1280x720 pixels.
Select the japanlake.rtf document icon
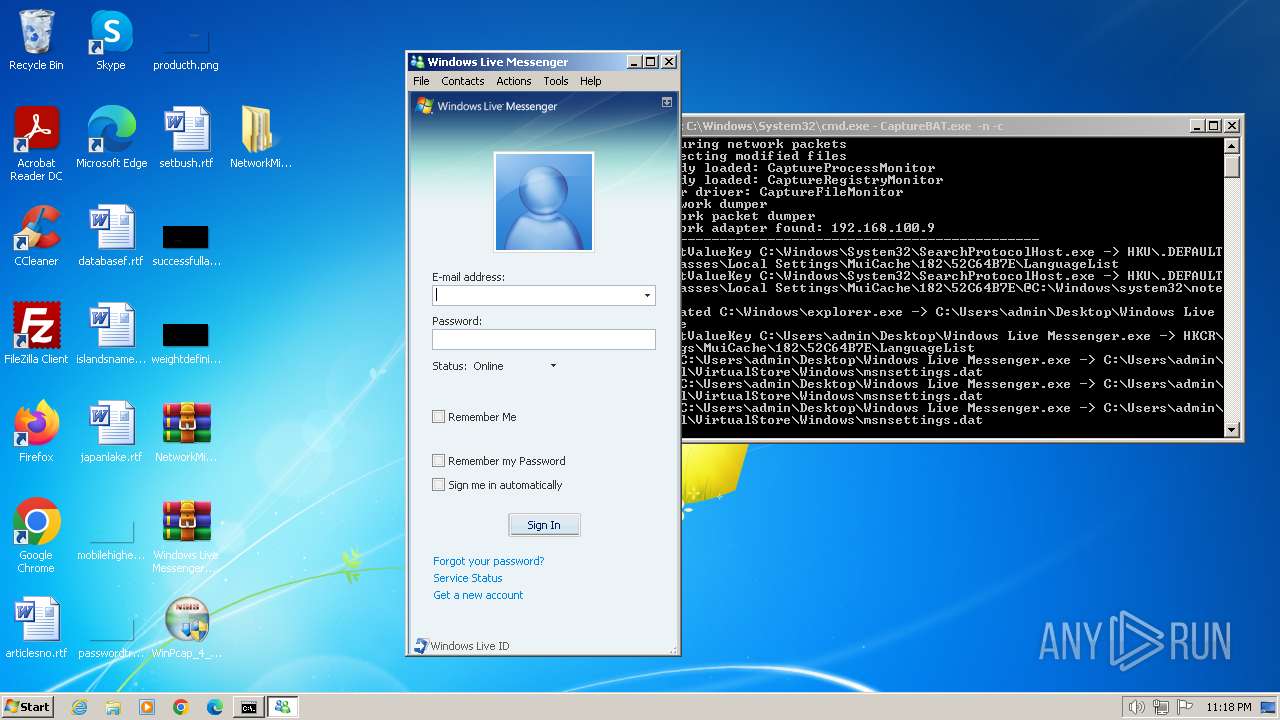click(x=111, y=432)
